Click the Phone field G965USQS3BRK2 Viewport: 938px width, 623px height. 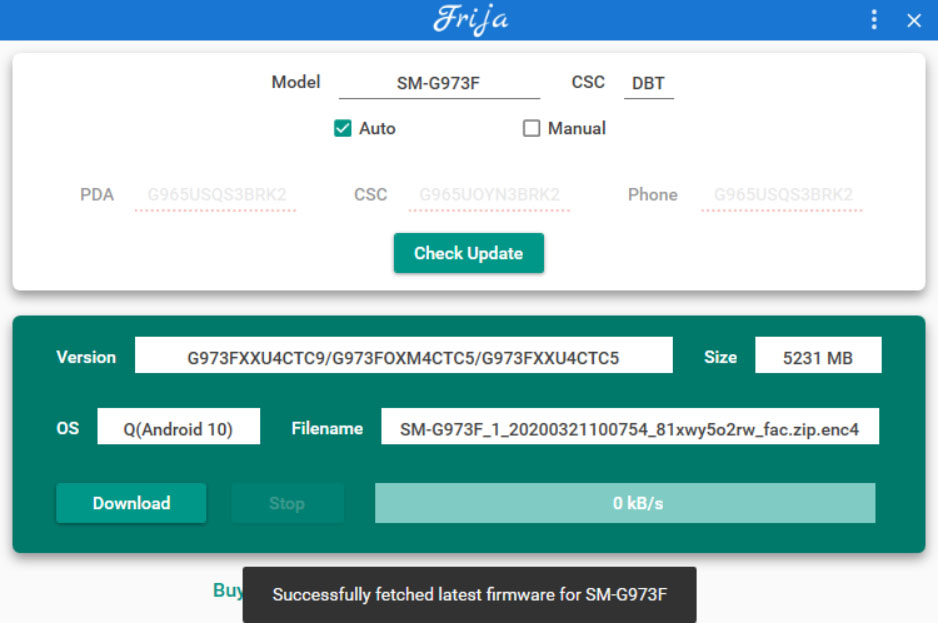782,195
